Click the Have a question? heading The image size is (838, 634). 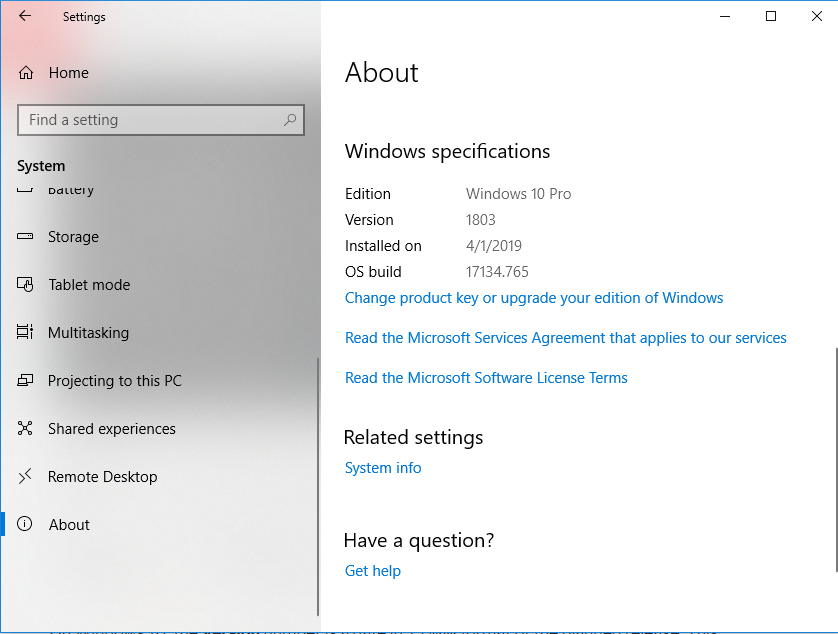[419, 540]
